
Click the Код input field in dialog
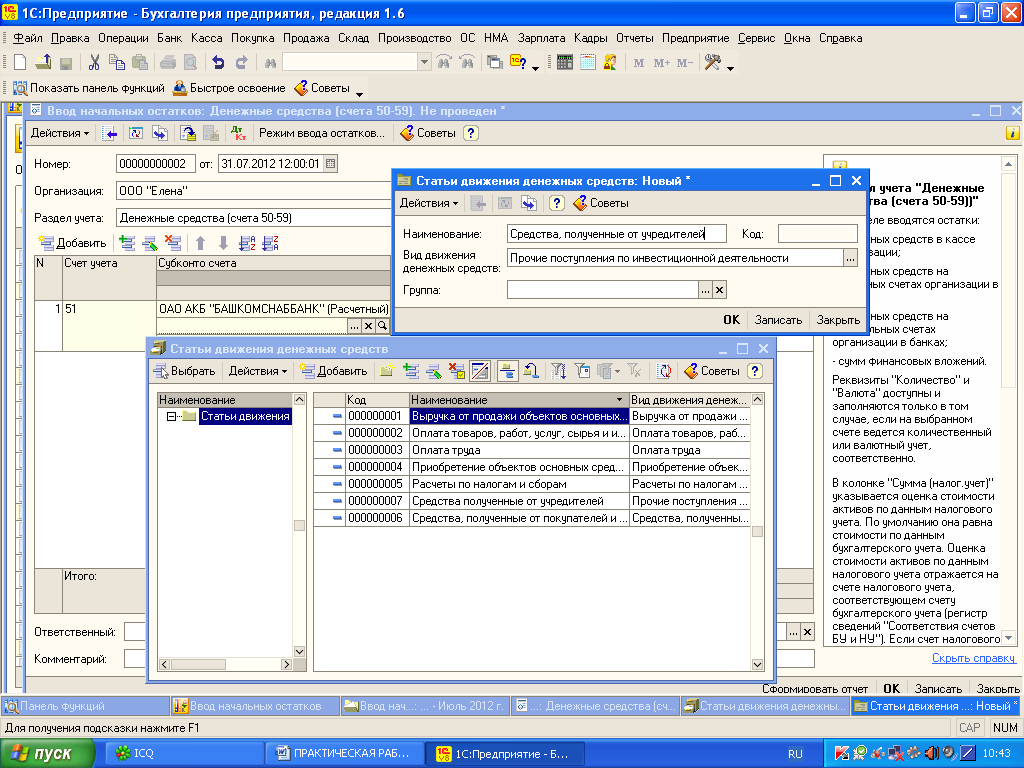(818, 234)
